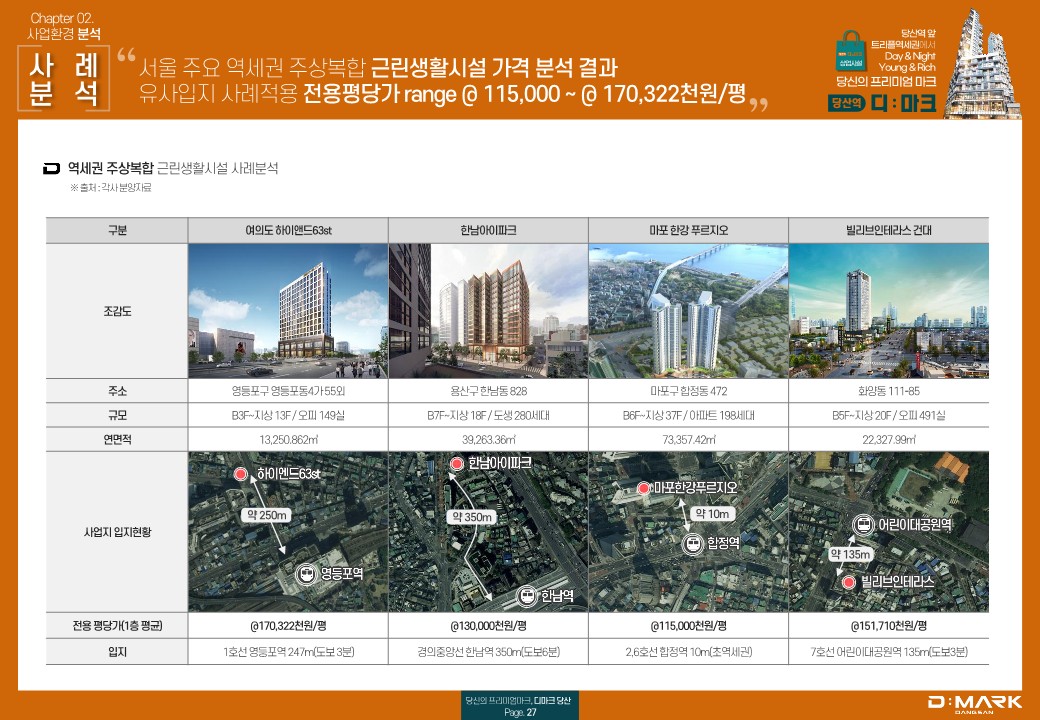The height and width of the screenshot is (720, 1040).
Task: Select the 여의도 하이앤드63st column header
Action: (x=288, y=231)
